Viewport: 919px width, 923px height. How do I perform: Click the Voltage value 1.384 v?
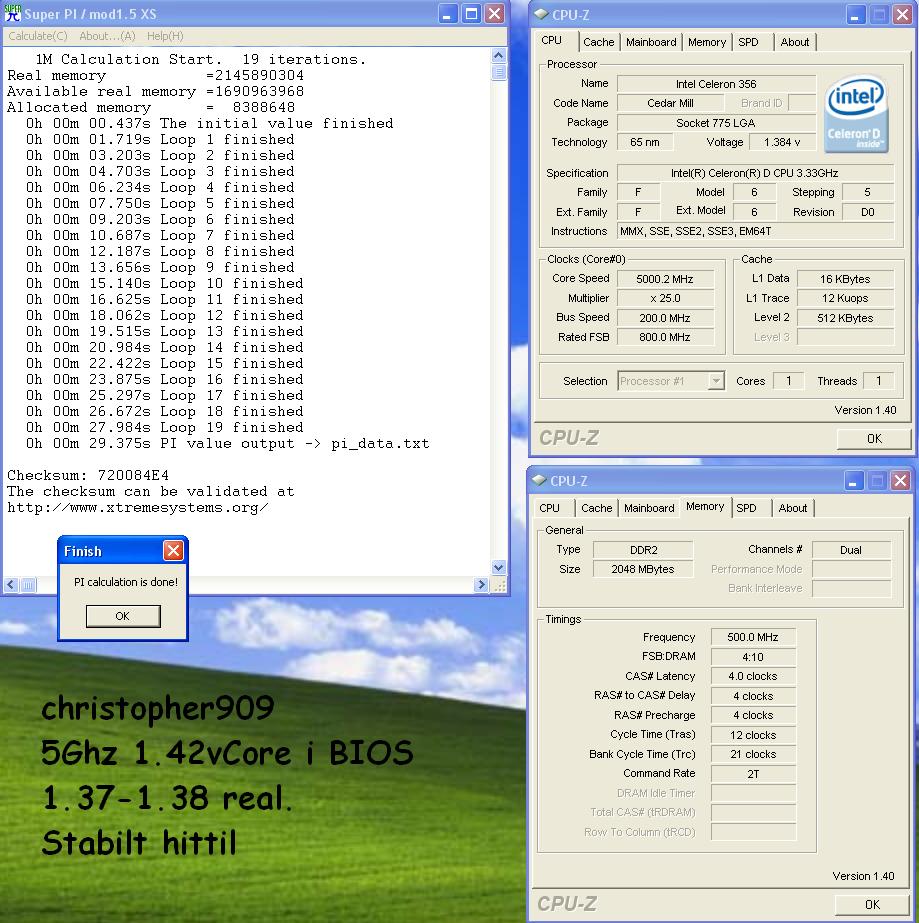tap(781, 142)
